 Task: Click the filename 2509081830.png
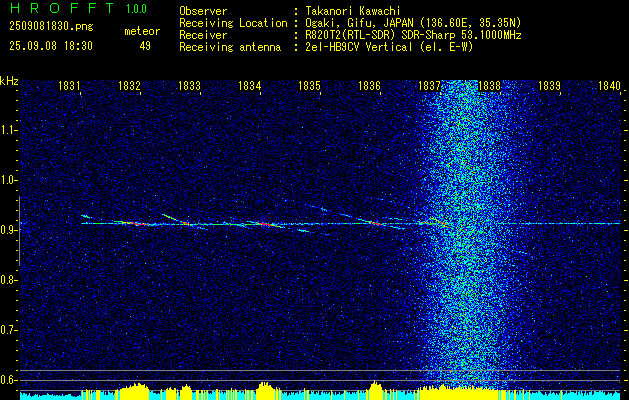pyautogui.click(x=51, y=27)
